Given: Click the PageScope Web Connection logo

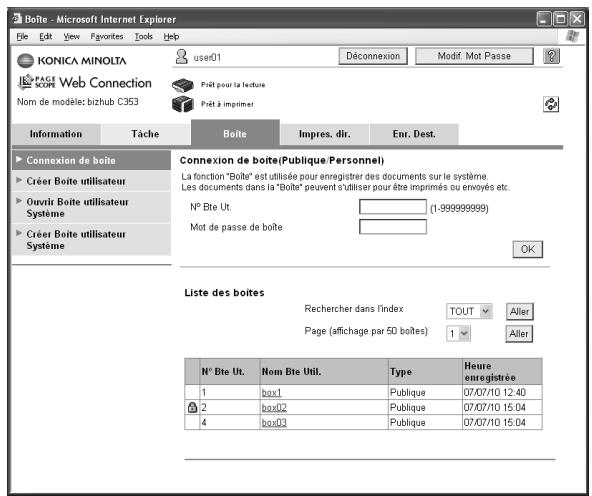Looking at the screenshot, I should click(x=85, y=82).
